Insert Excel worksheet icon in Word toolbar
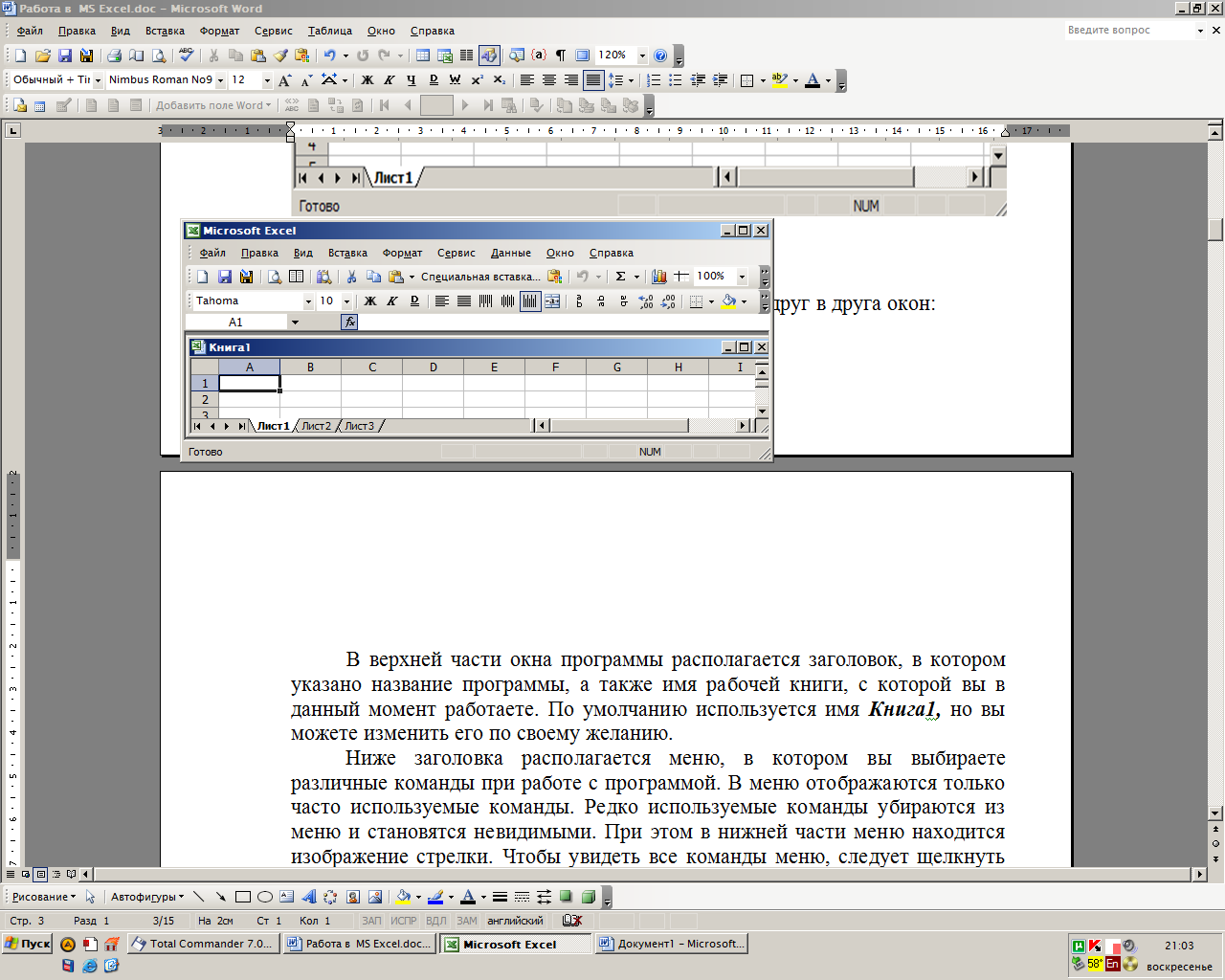The width and height of the screenshot is (1225, 980). click(445, 56)
